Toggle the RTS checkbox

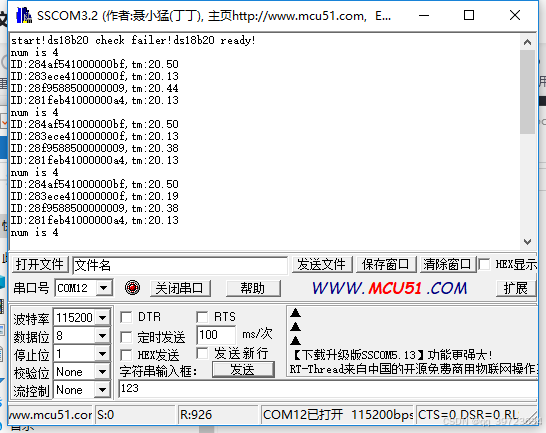(202, 317)
